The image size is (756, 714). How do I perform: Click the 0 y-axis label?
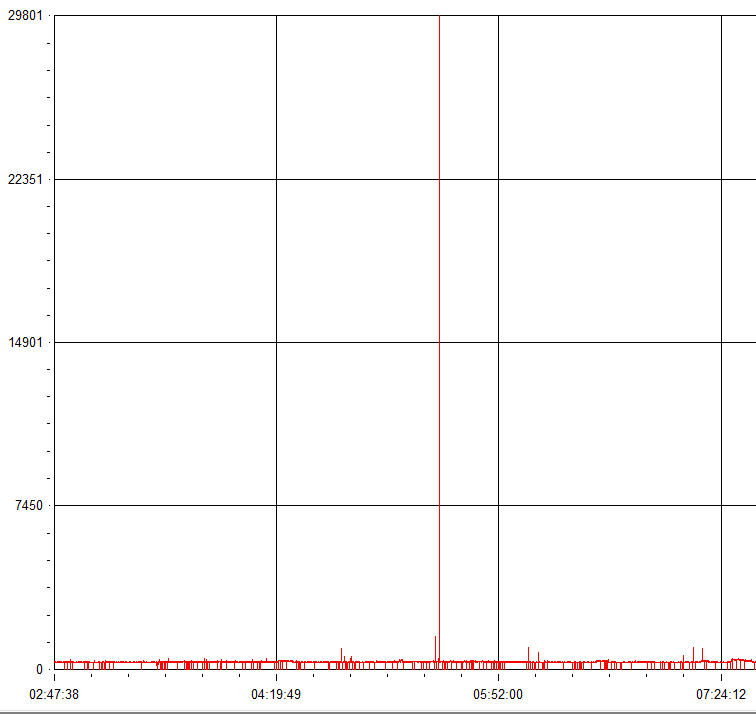pyautogui.click(x=40, y=669)
